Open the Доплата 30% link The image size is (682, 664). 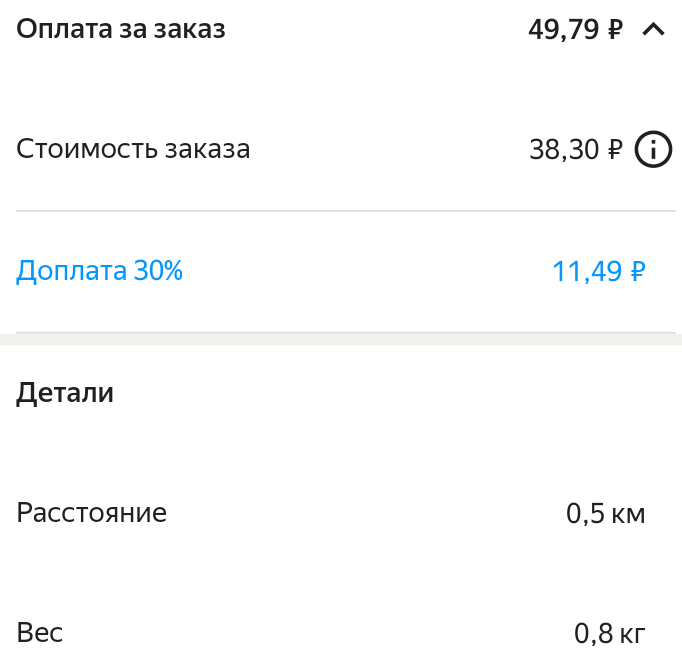click(x=100, y=271)
